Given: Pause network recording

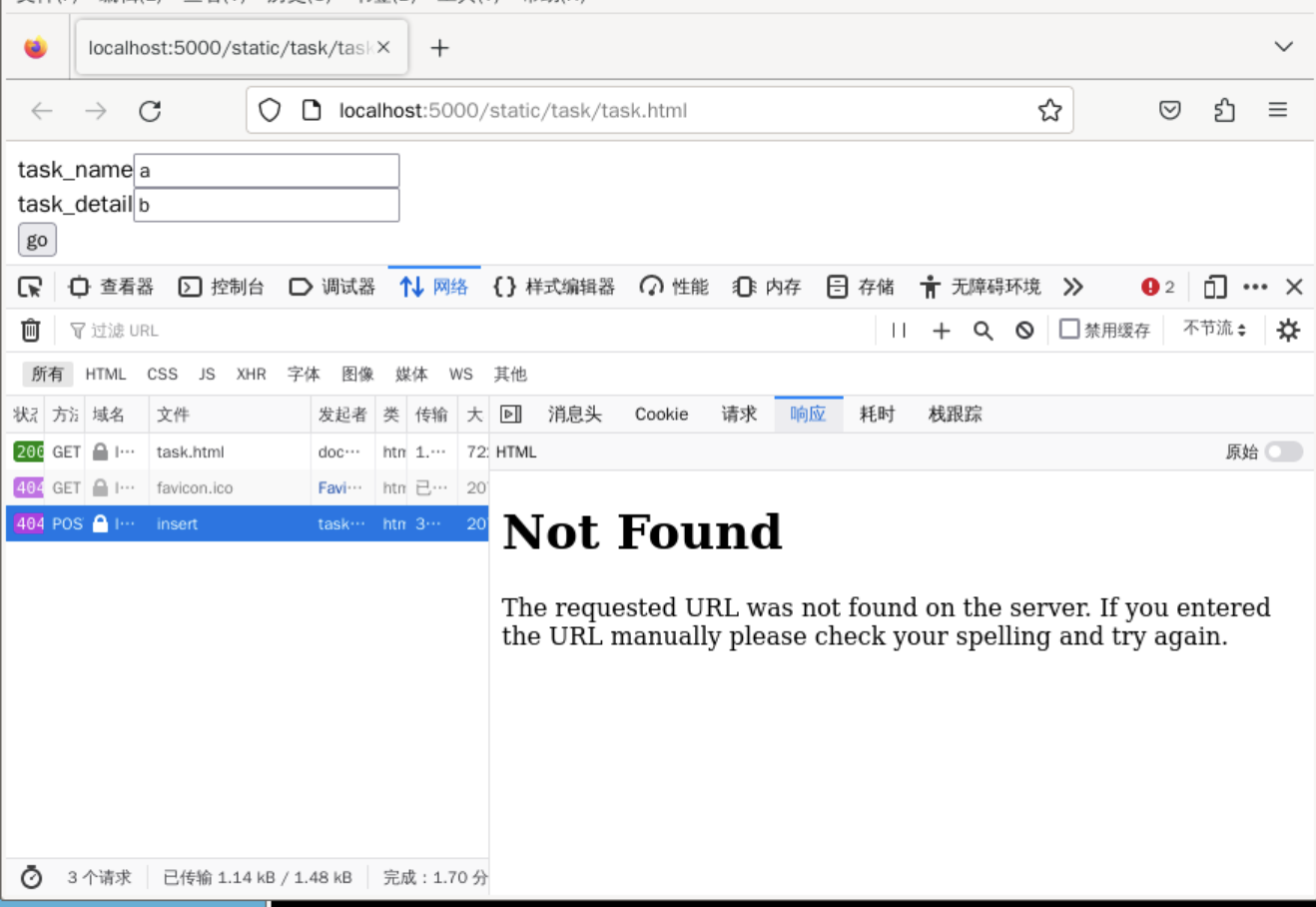Looking at the screenshot, I should (x=899, y=331).
